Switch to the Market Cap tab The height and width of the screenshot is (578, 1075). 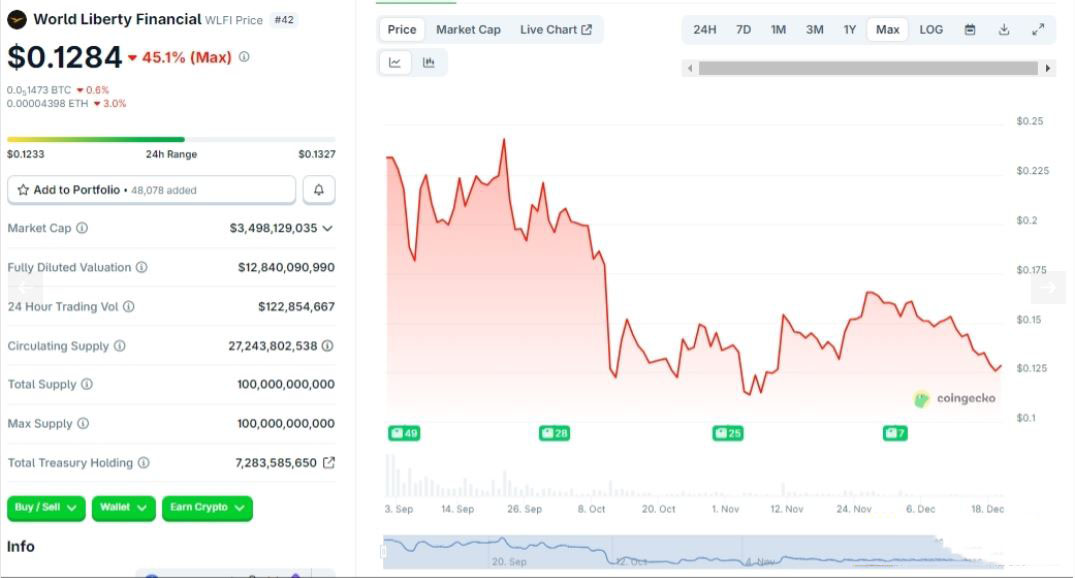[x=468, y=30]
